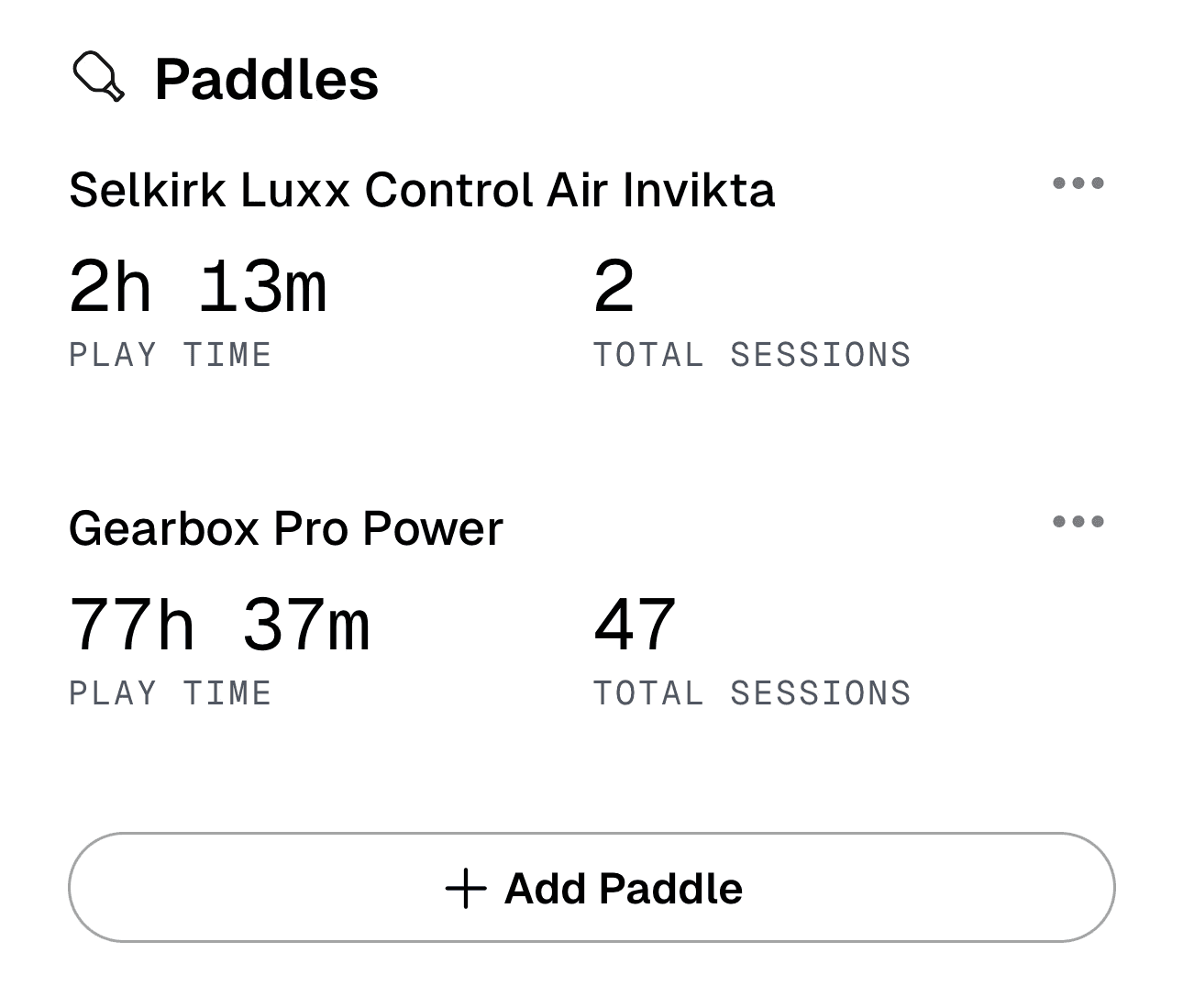
Task: Open the Gearbox Pro Power options menu
Action: [x=1078, y=522]
